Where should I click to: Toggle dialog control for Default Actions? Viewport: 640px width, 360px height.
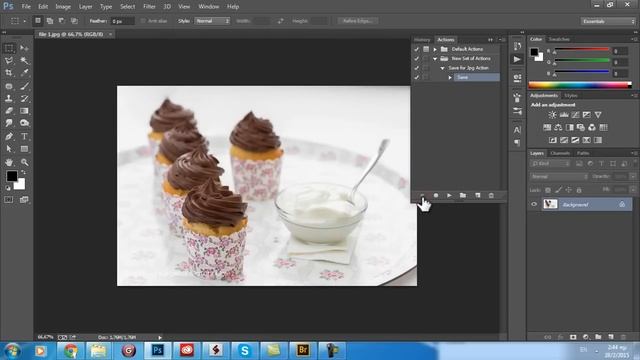[x=426, y=49]
